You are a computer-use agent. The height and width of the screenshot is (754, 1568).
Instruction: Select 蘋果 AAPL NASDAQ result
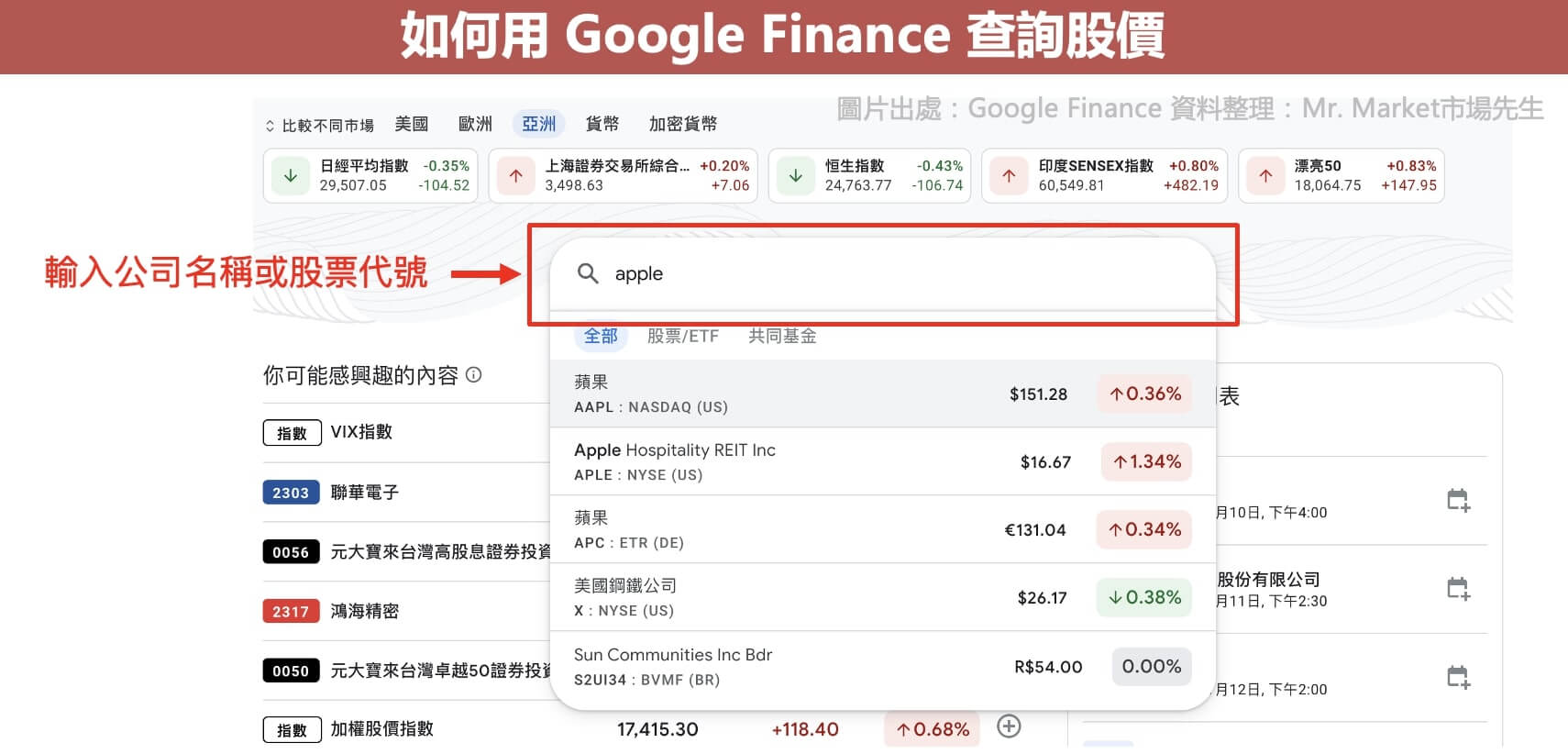[883, 394]
